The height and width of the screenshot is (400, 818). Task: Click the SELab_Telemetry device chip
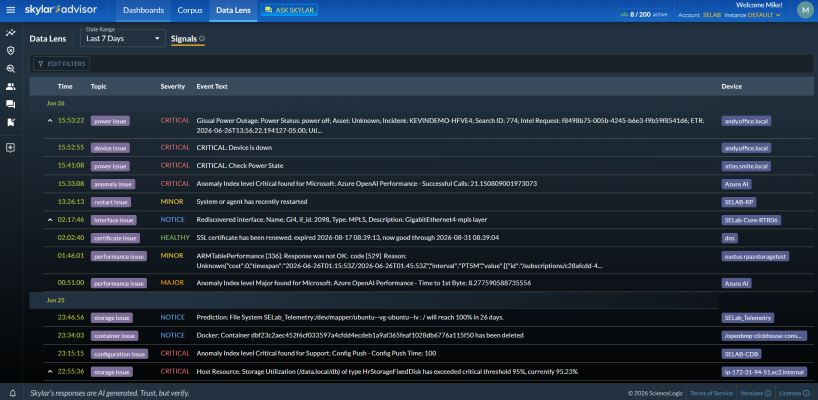[x=748, y=318]
